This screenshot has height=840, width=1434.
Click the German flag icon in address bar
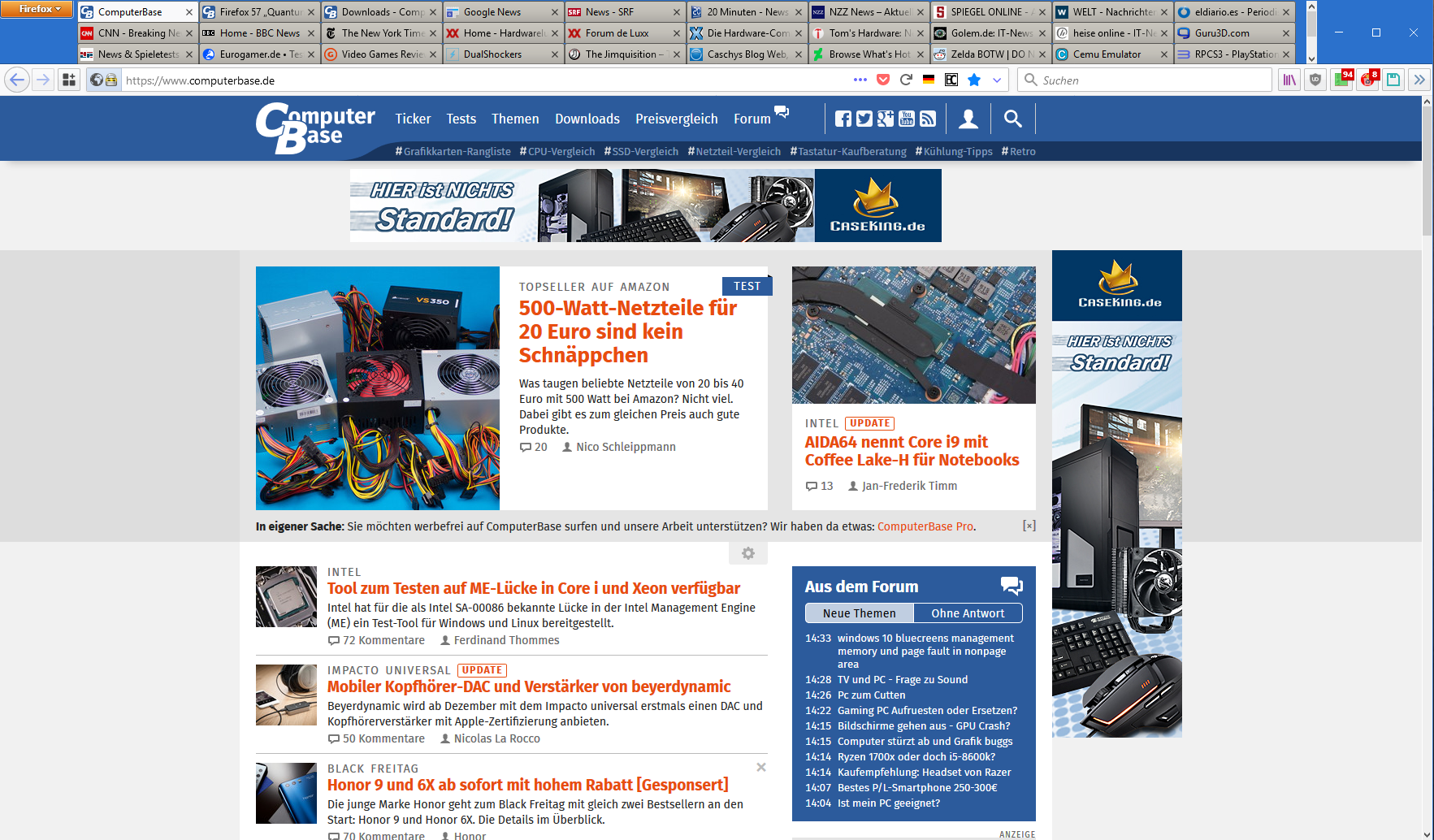(929, 80)
